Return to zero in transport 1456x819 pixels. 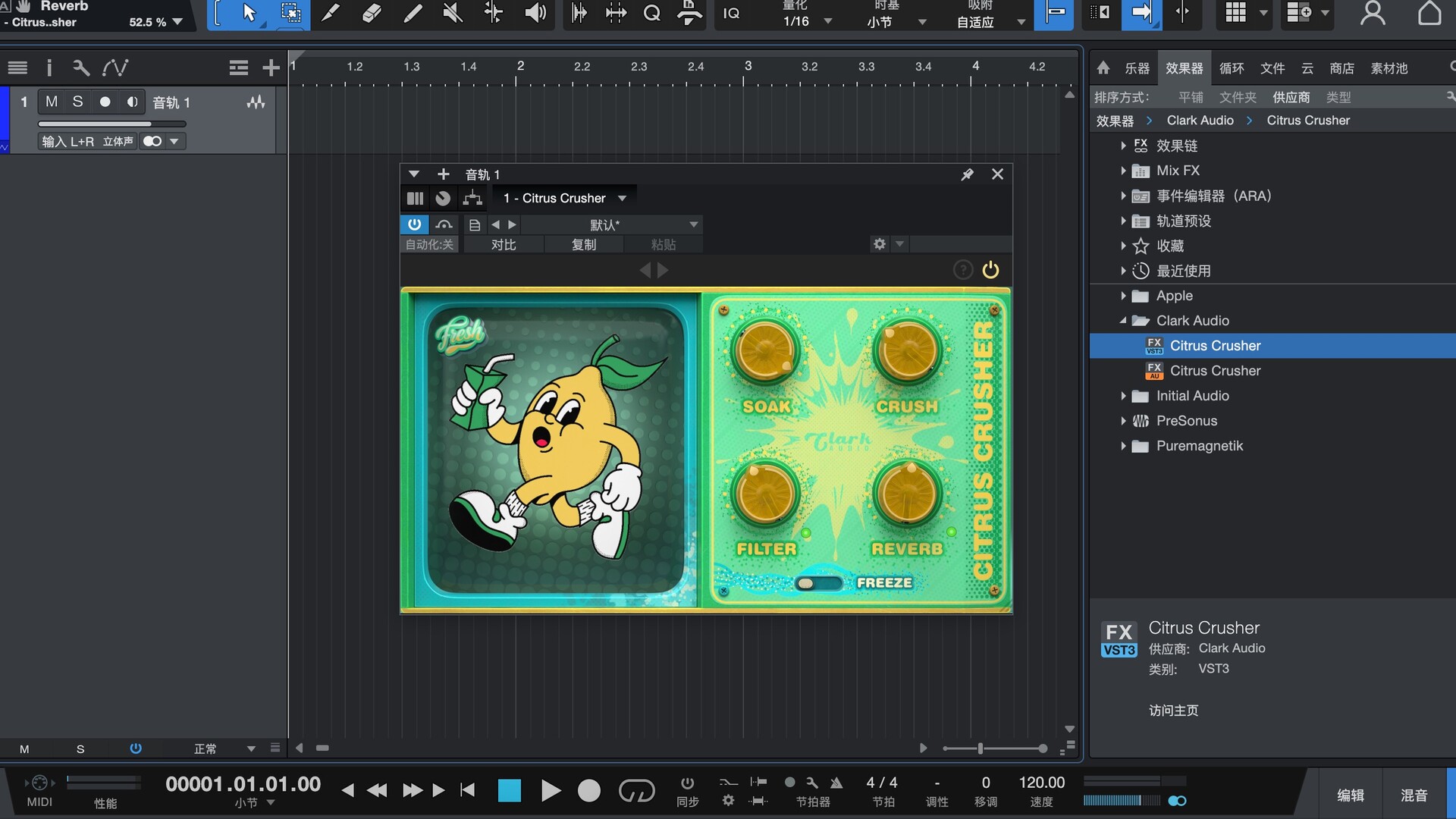pyautogui.click(x=468, y=790)
